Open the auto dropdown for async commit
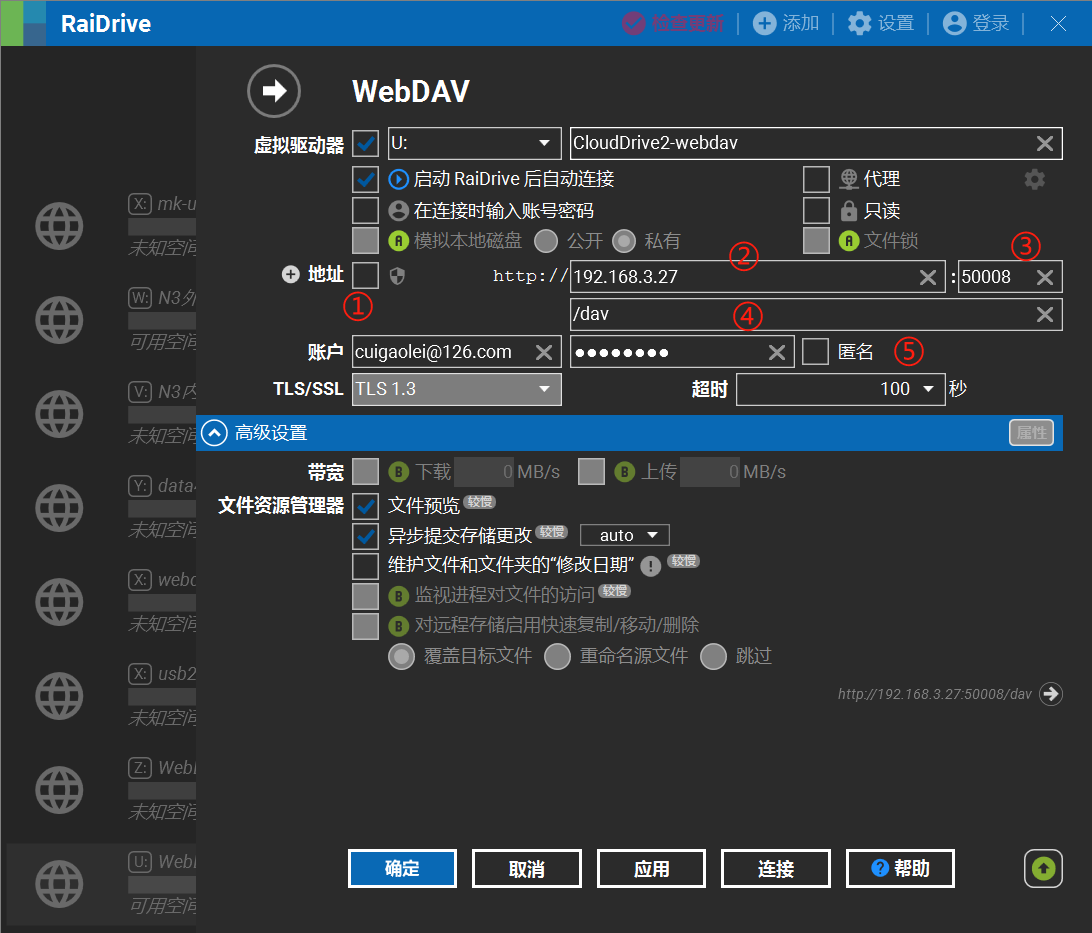 (625, 535)
